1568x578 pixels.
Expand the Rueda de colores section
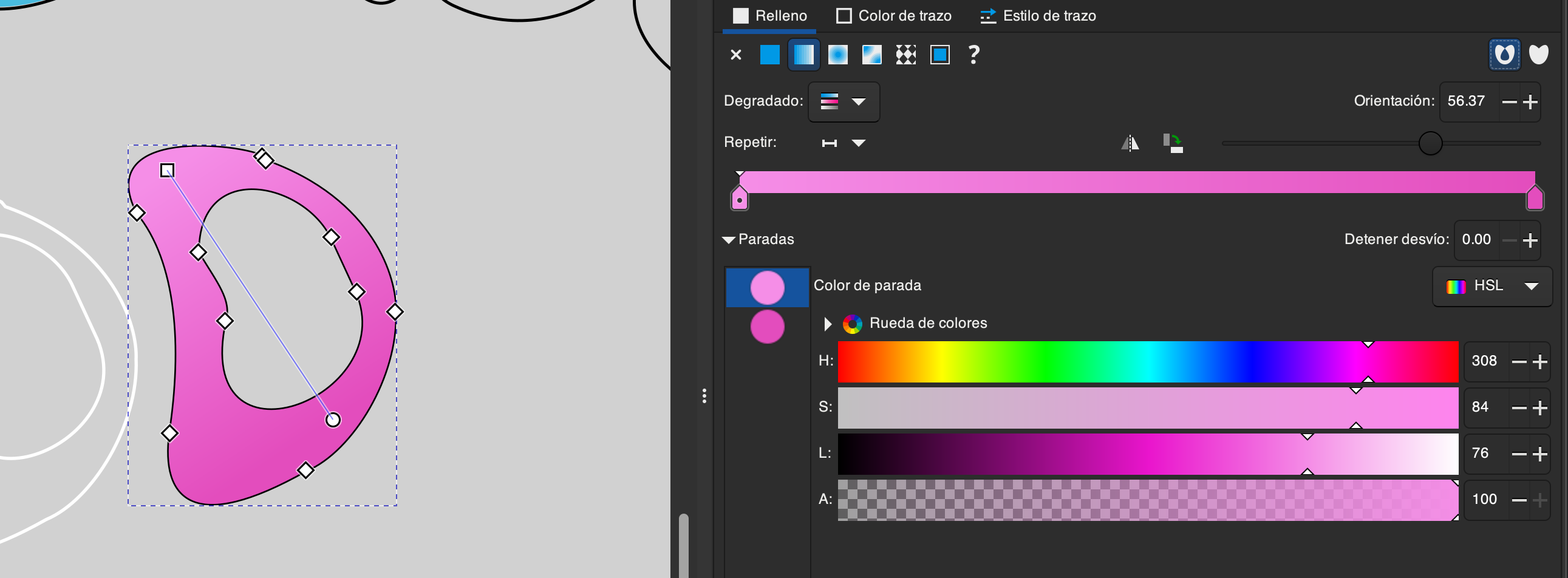point(827,324)
